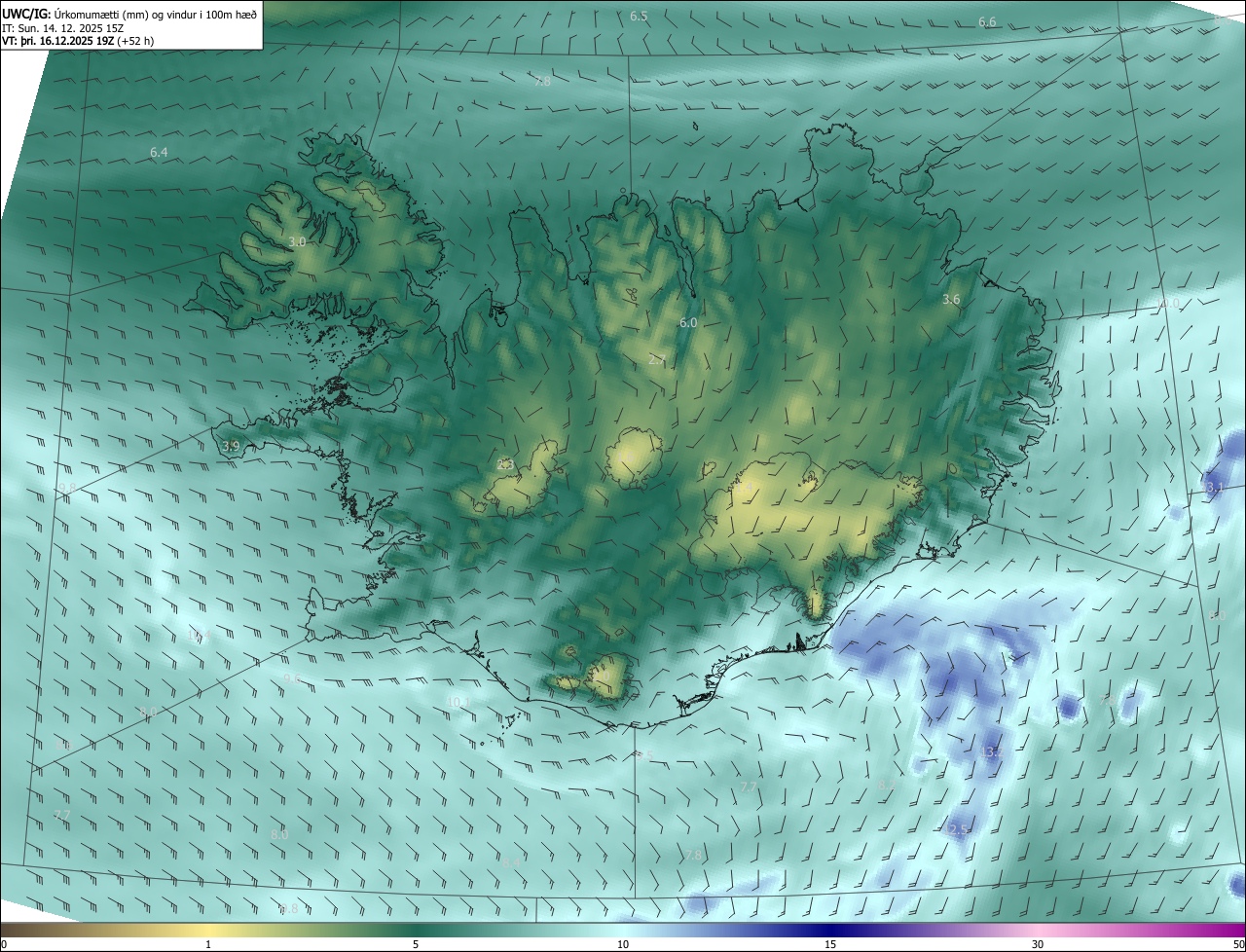Click the 2.3 value label on the glacier
This screenshot has height=952, width=1246.
(x=504, y=465)
